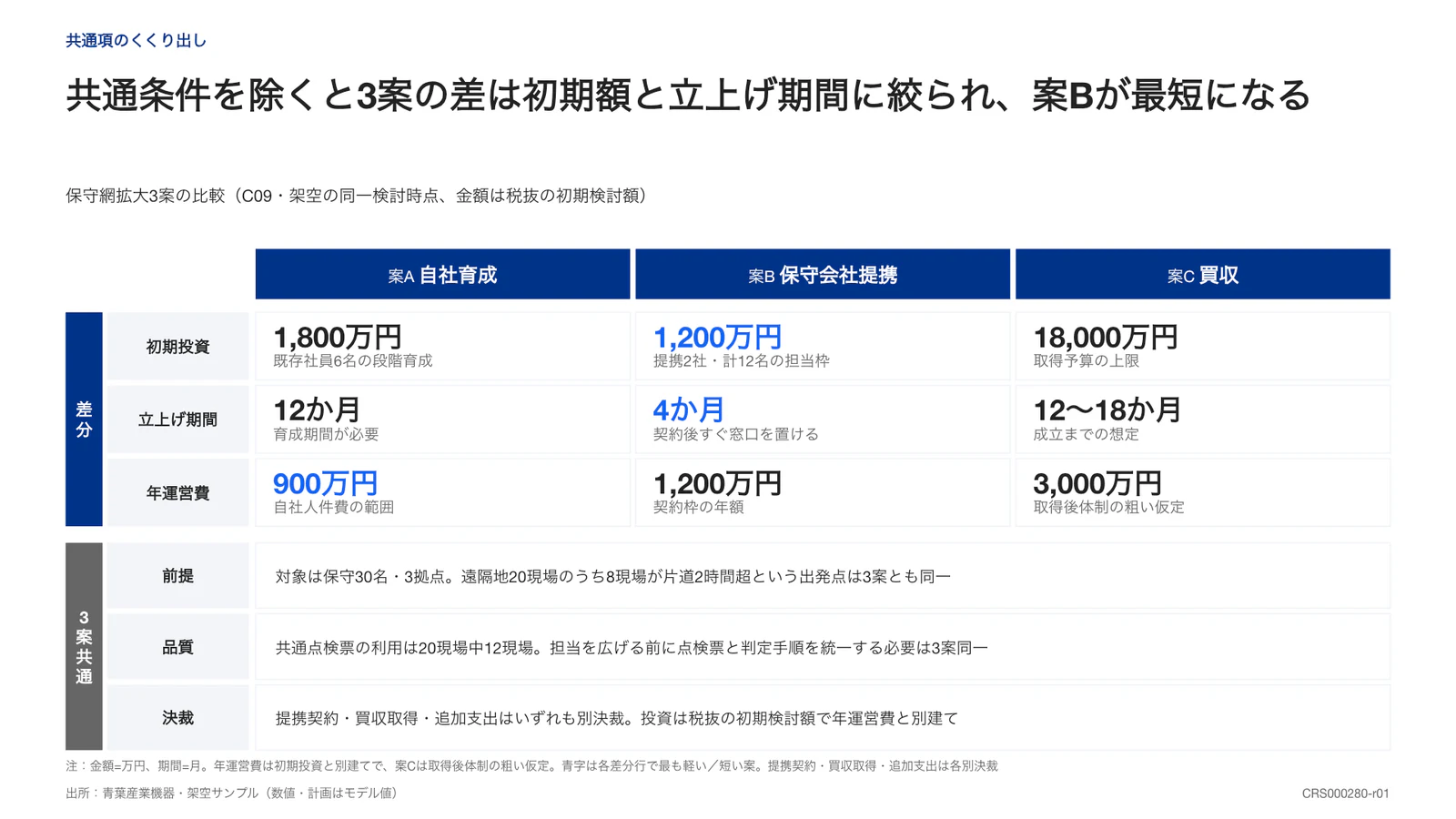
Task: Select the 初期投資 row label
Action: [x=177, y=347]
